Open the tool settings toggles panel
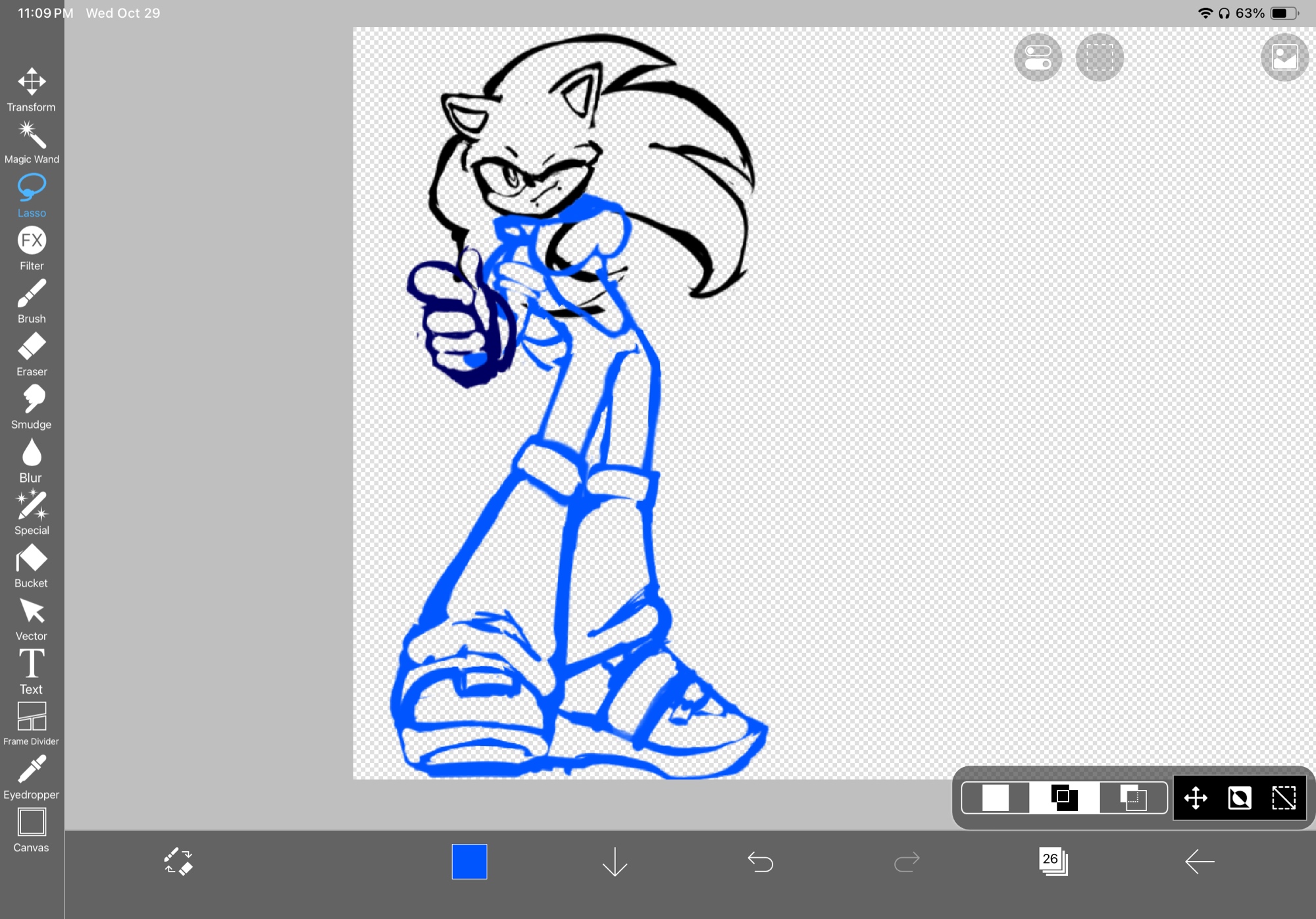 coord(1038,57)
